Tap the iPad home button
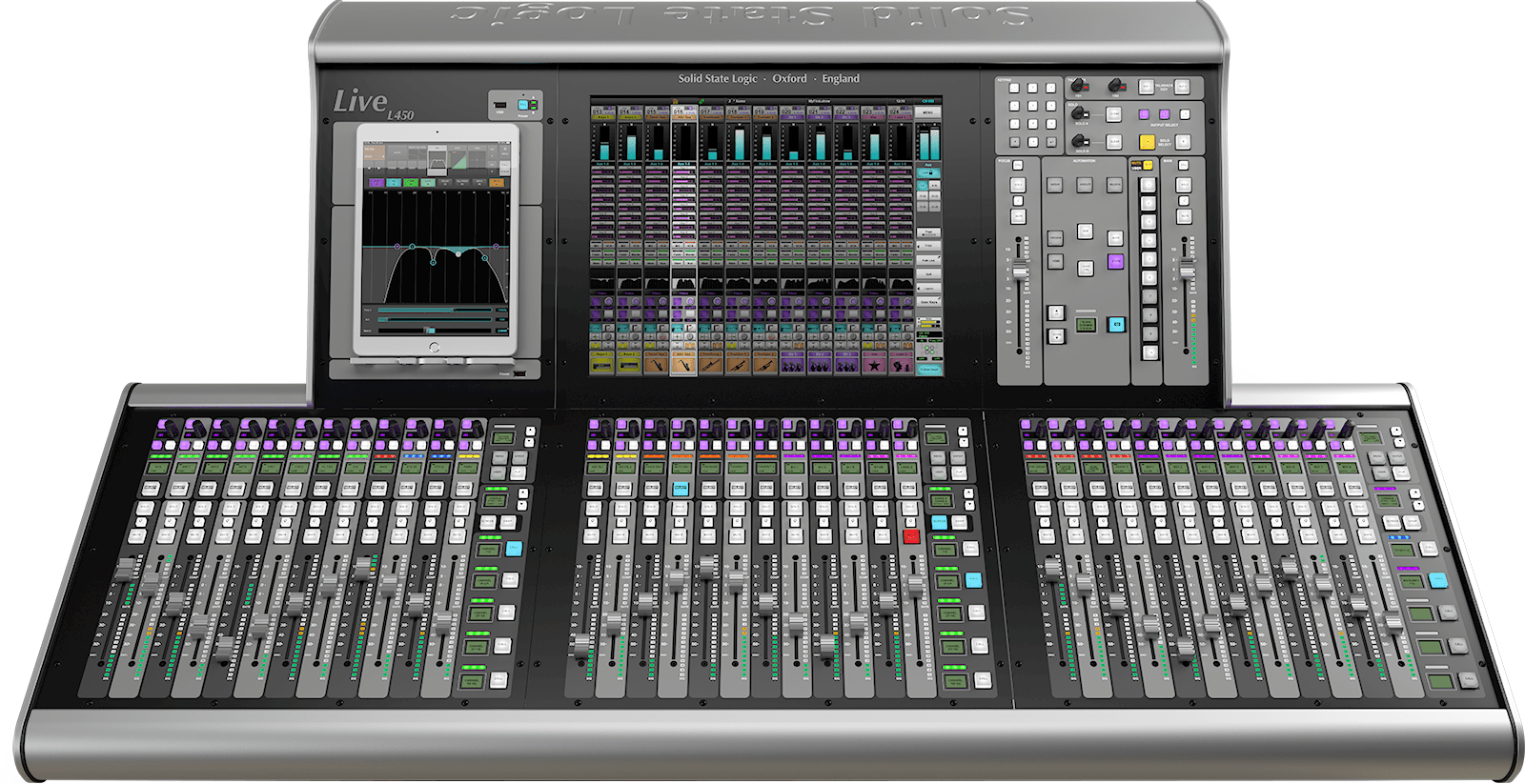The image size is (1525, 784). (x=435, y=347)
